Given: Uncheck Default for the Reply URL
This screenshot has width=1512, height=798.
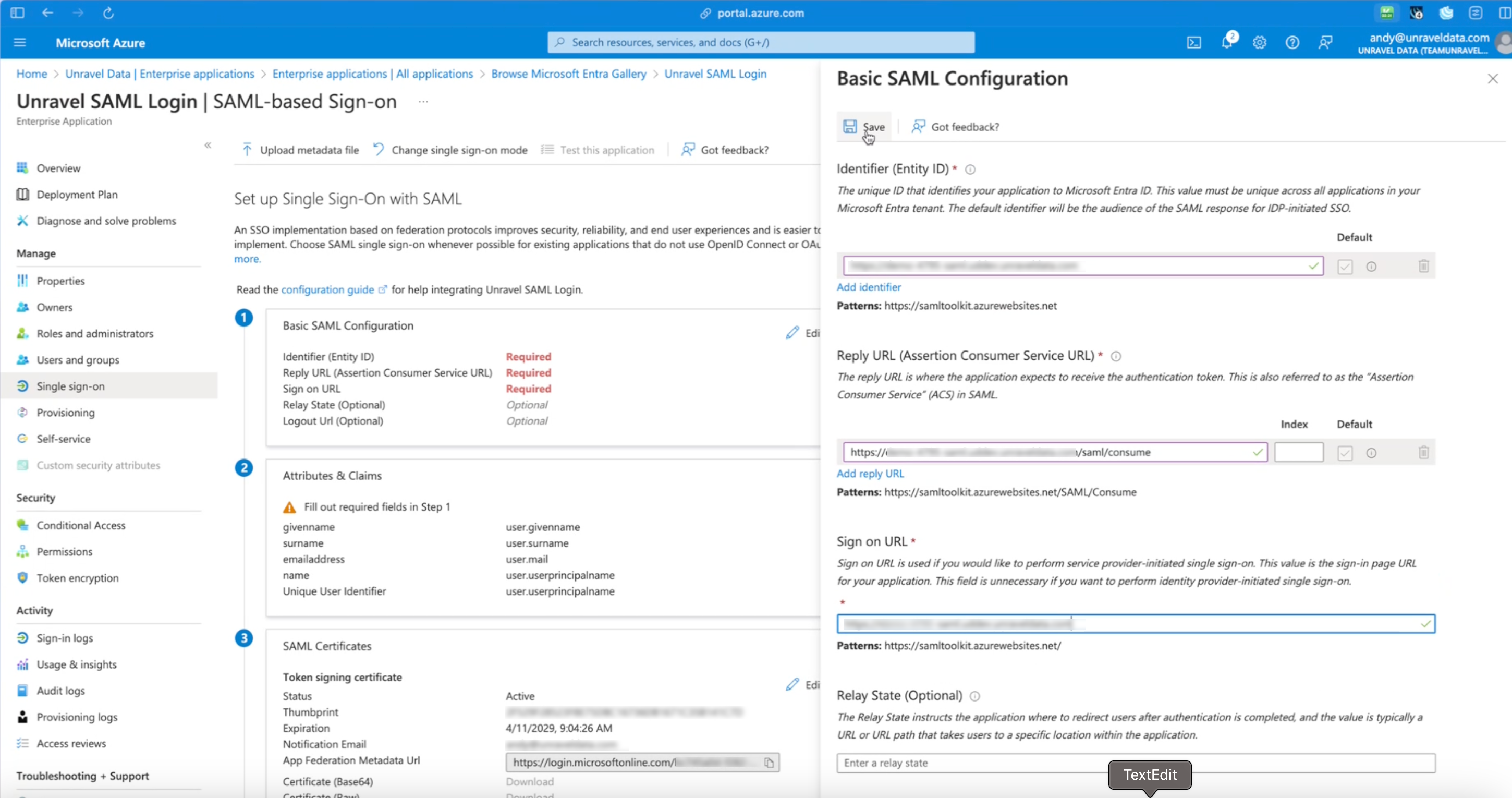Looking at the screenshot, I should click(1345, 452).
